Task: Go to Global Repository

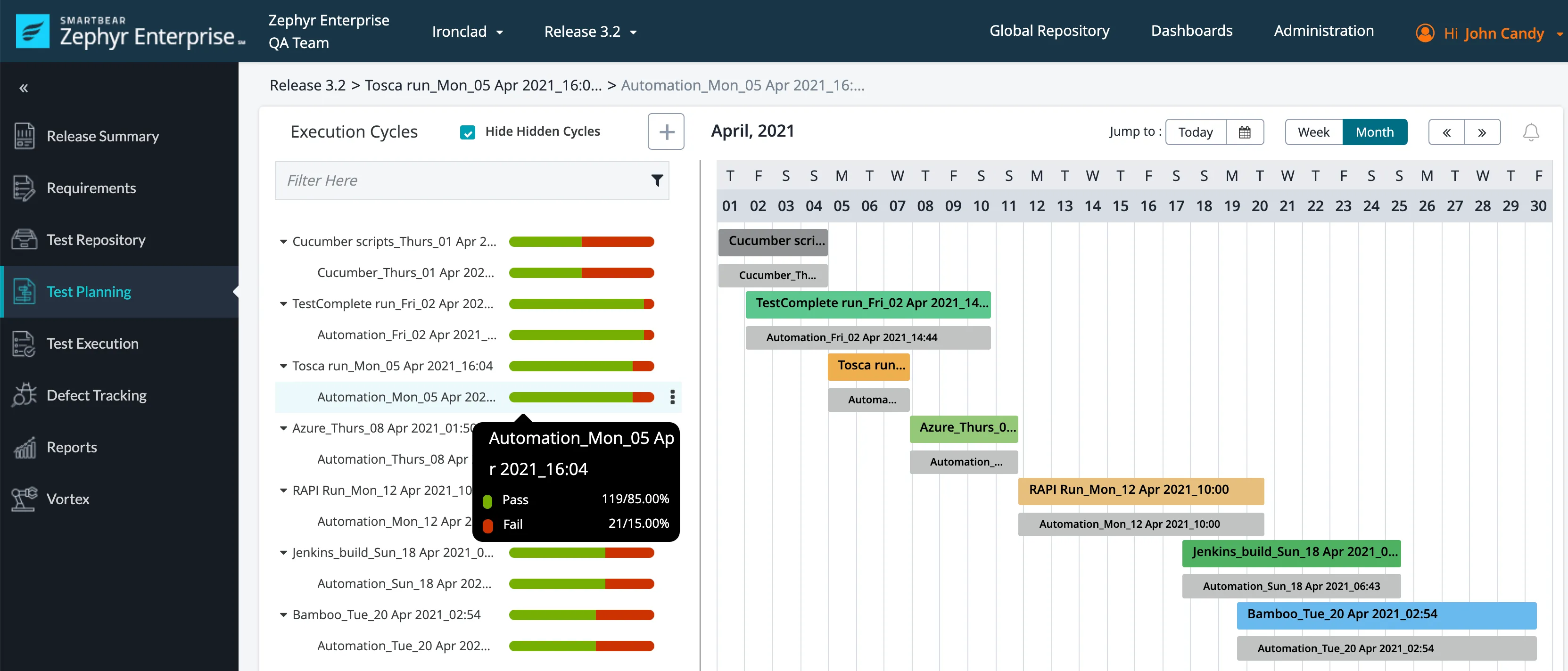Action: pyautogui.click(x=1049, y=31)
